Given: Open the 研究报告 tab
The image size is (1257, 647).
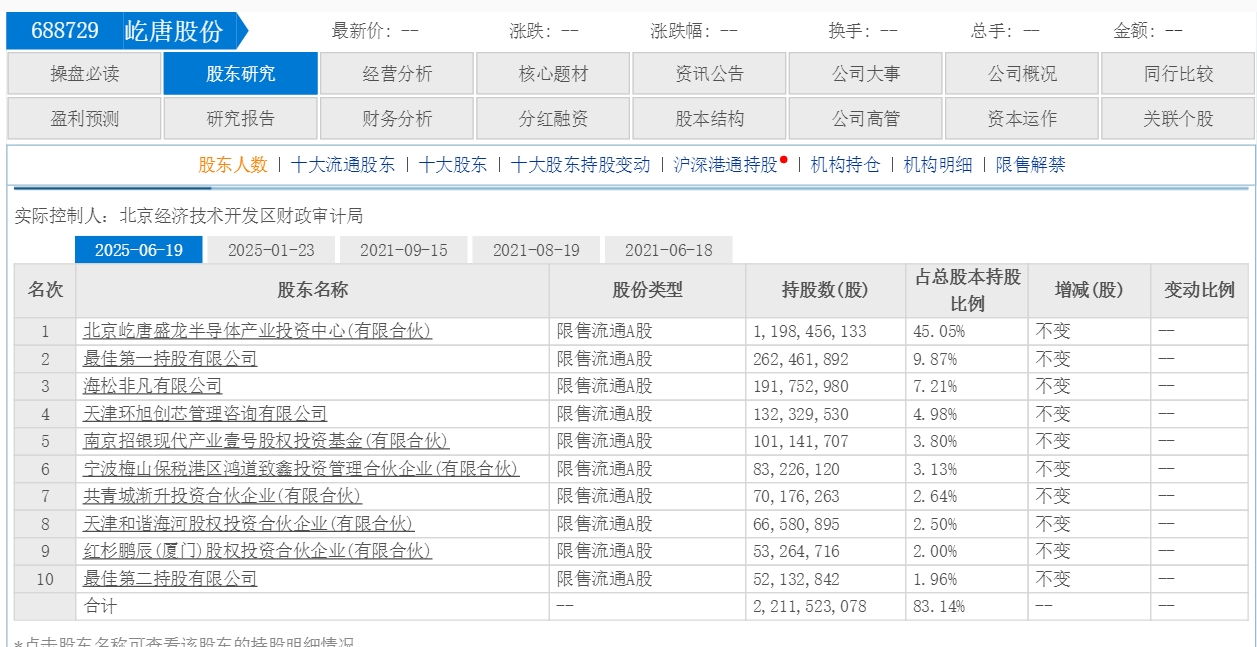Looking at the screenshot, I should pos(241,118).
